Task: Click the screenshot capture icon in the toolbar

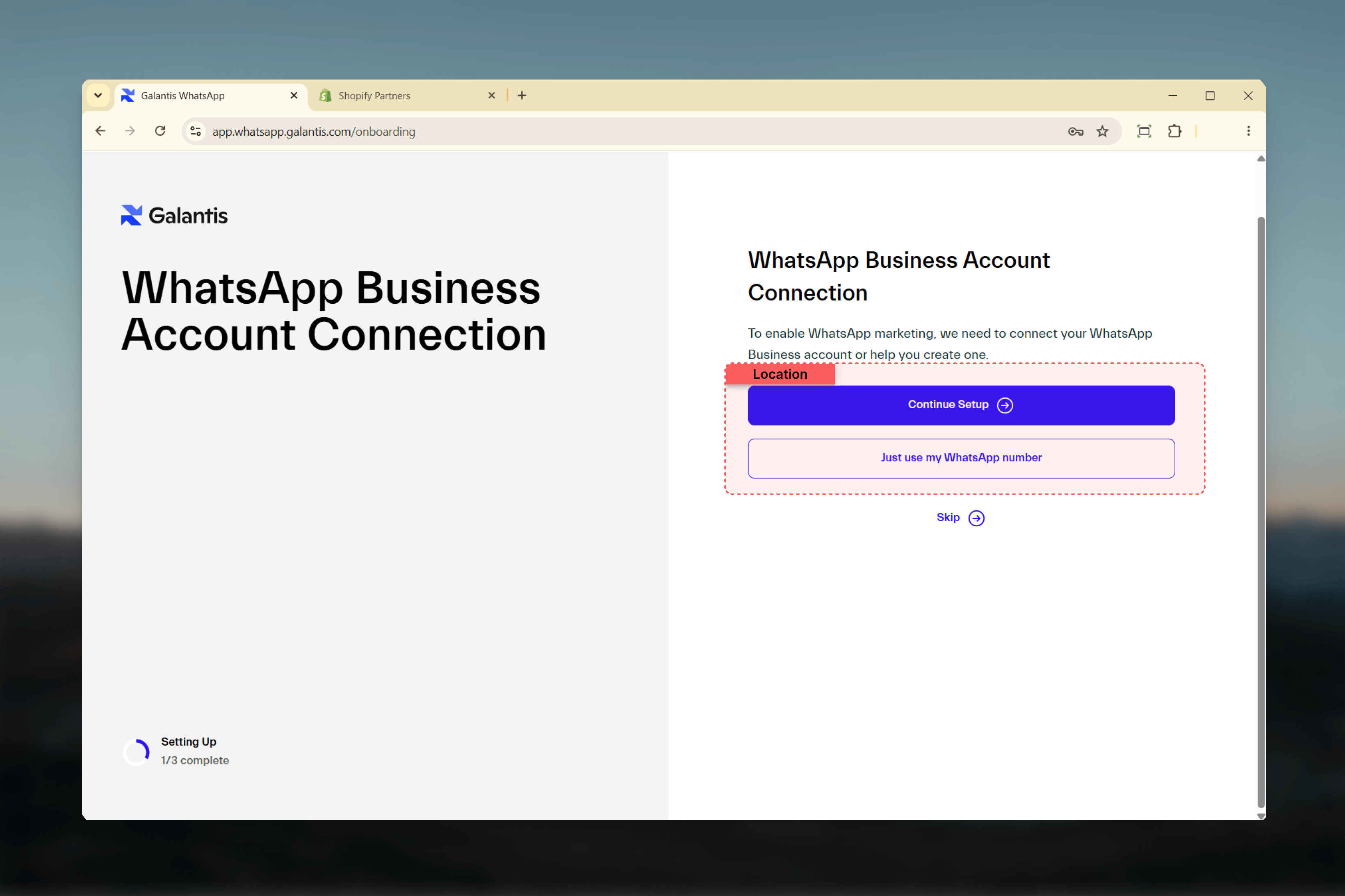Action: pos(1144,132)
